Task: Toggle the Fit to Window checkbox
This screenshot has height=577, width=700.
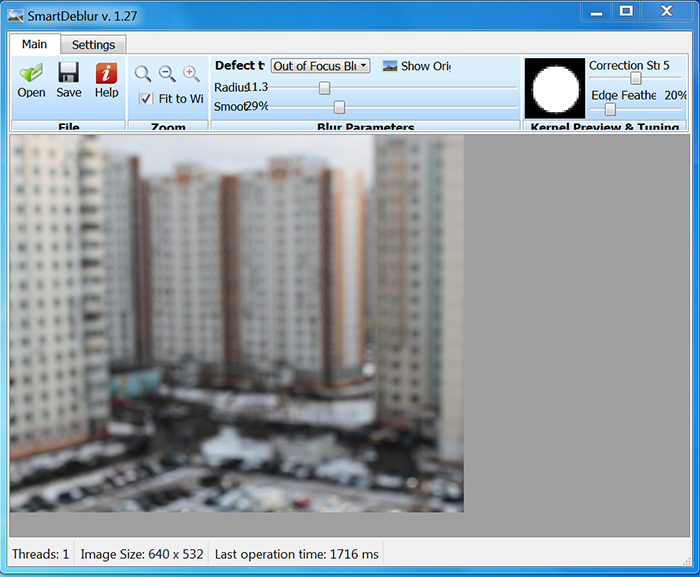Action: coord(146,98)
